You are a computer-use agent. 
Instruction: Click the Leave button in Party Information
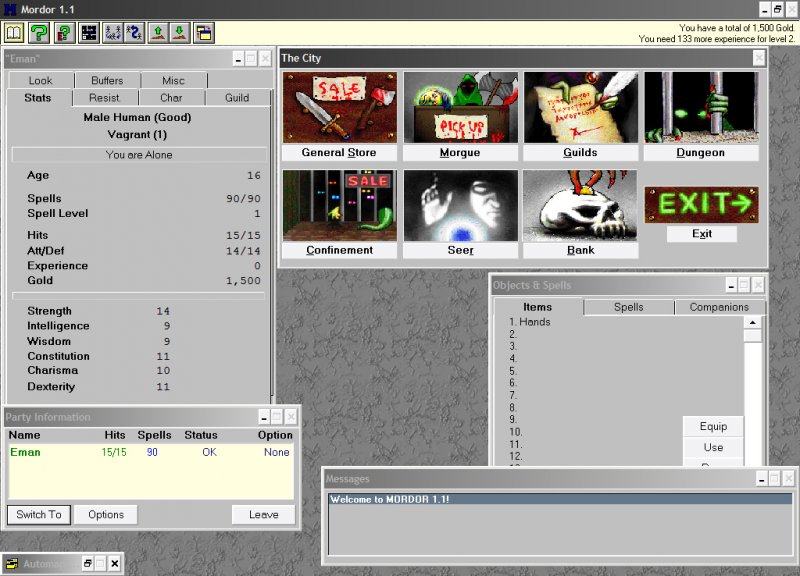[x=264, y=514]
